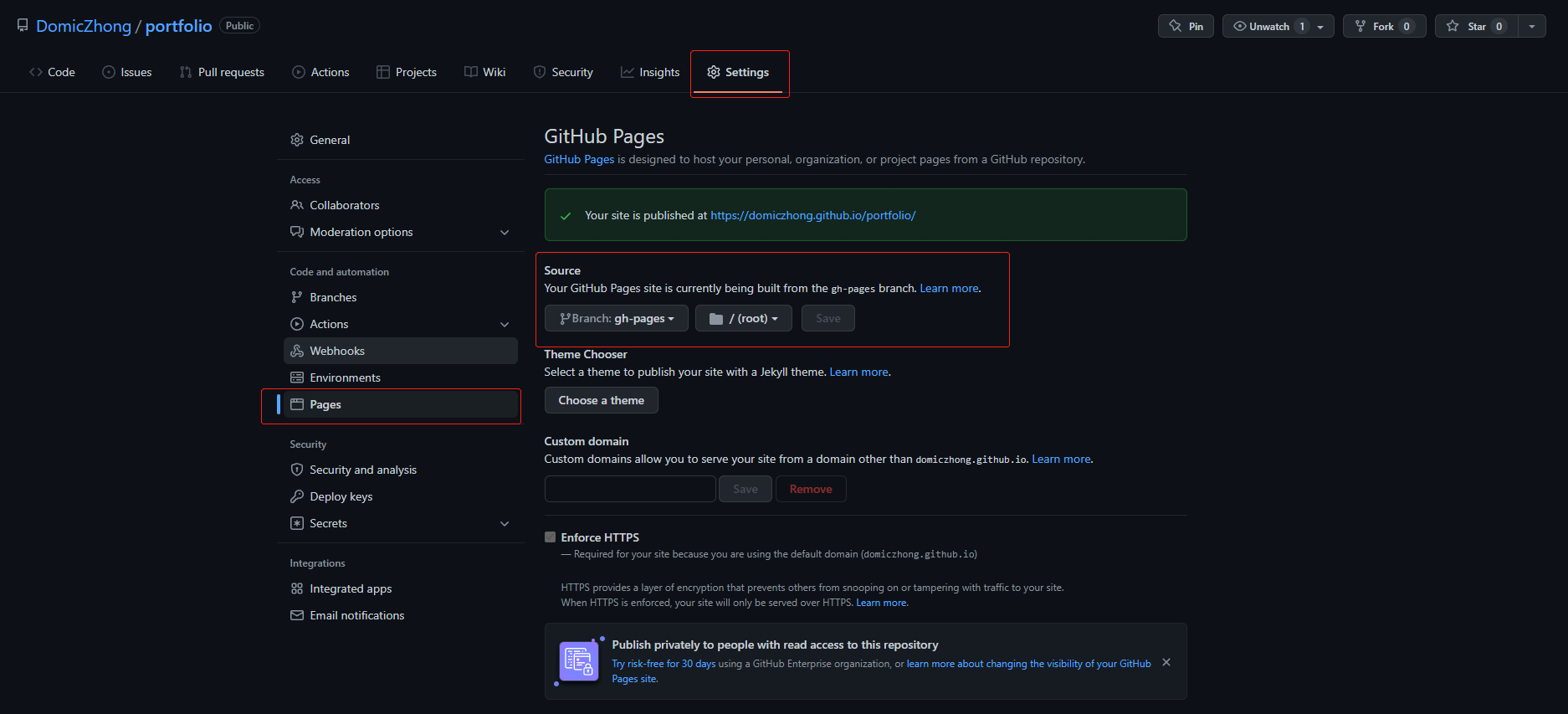The width and height of the screenshot is (1568, 714).
Task: Star the portfolio repository
Action: [1477, 26]
